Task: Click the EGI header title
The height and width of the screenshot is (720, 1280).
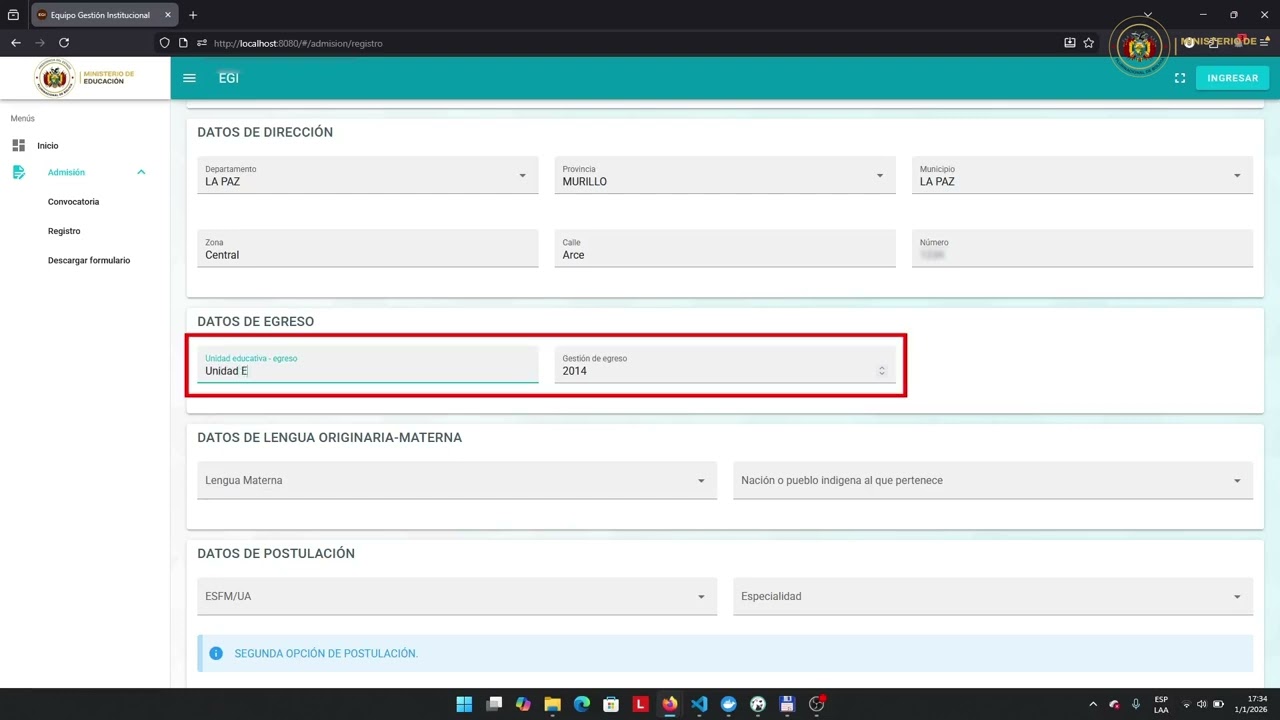Action: tap(229, 78)
